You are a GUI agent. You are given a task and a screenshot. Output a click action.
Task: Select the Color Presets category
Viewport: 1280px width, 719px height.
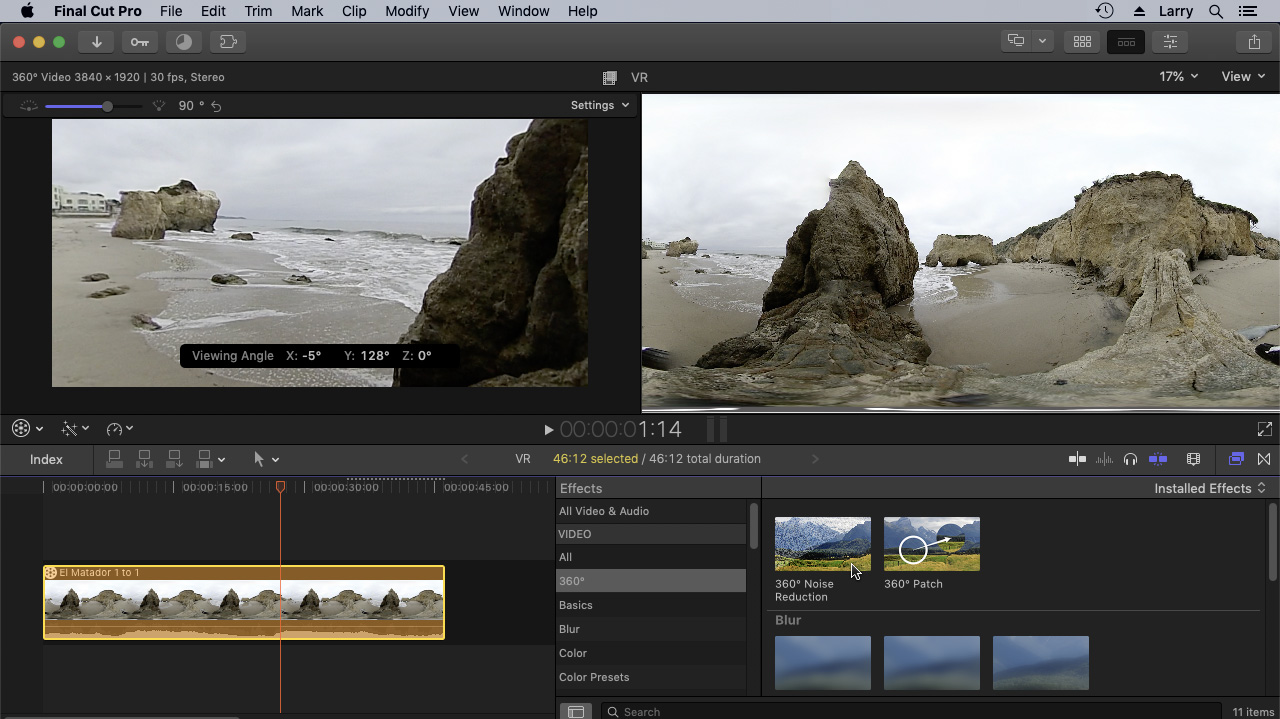[651, 677]
